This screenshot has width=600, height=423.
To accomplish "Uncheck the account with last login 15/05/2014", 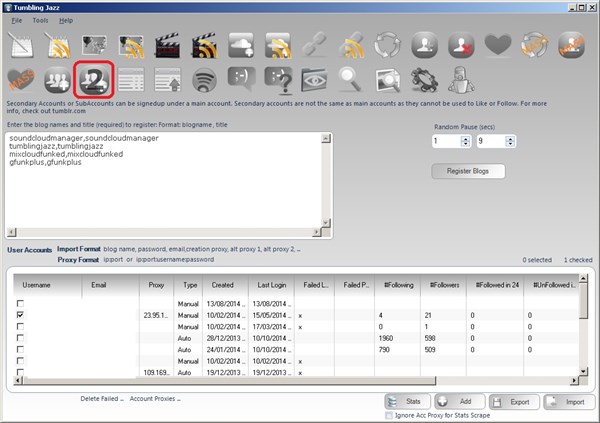I will point(20,315).
